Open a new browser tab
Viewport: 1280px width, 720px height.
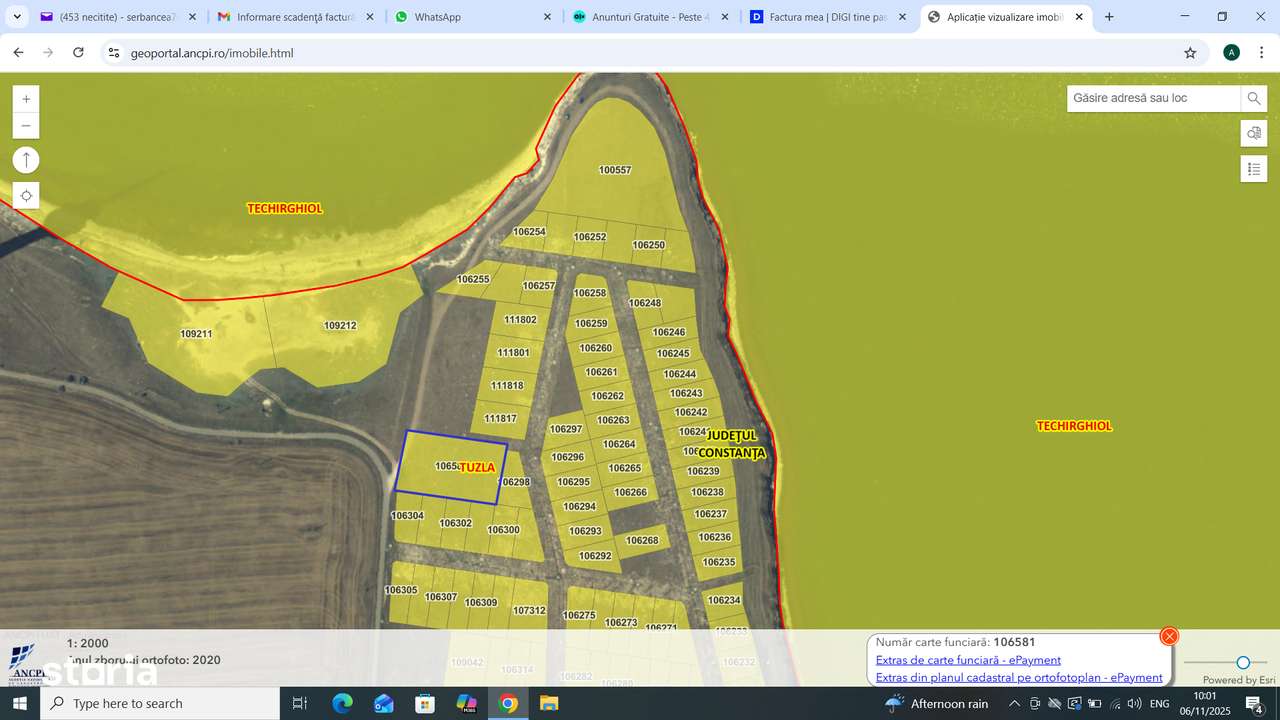click(1109, 17)
